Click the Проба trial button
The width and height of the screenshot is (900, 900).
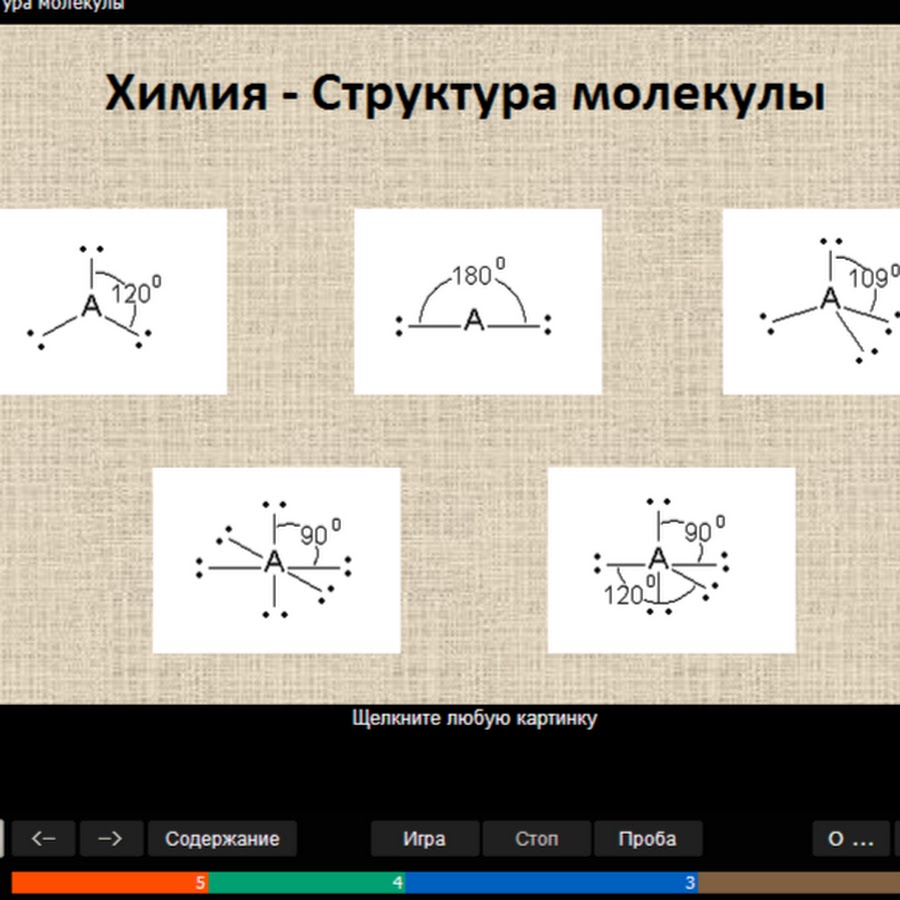pos(647,839)
